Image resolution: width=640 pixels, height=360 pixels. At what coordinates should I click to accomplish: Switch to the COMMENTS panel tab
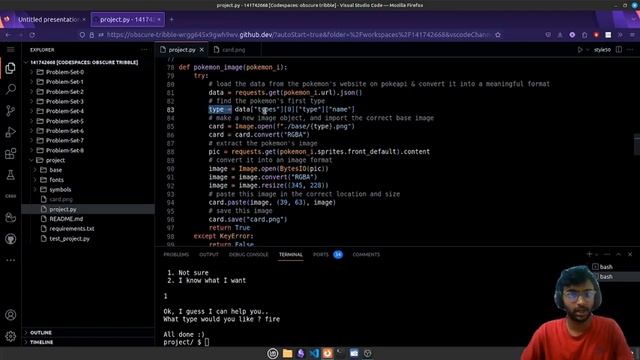pyautogui.click(x=366, y=254)
